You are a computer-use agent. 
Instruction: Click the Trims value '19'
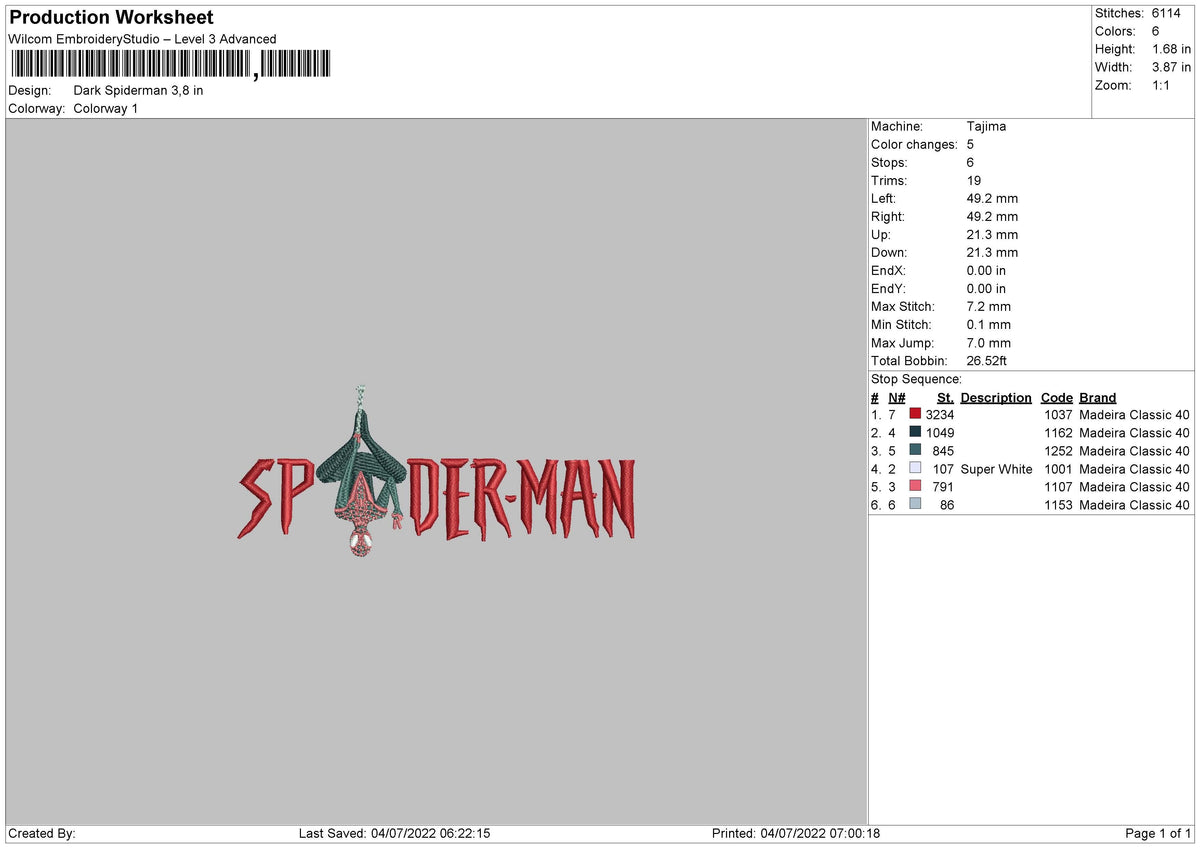click(974, 180)
